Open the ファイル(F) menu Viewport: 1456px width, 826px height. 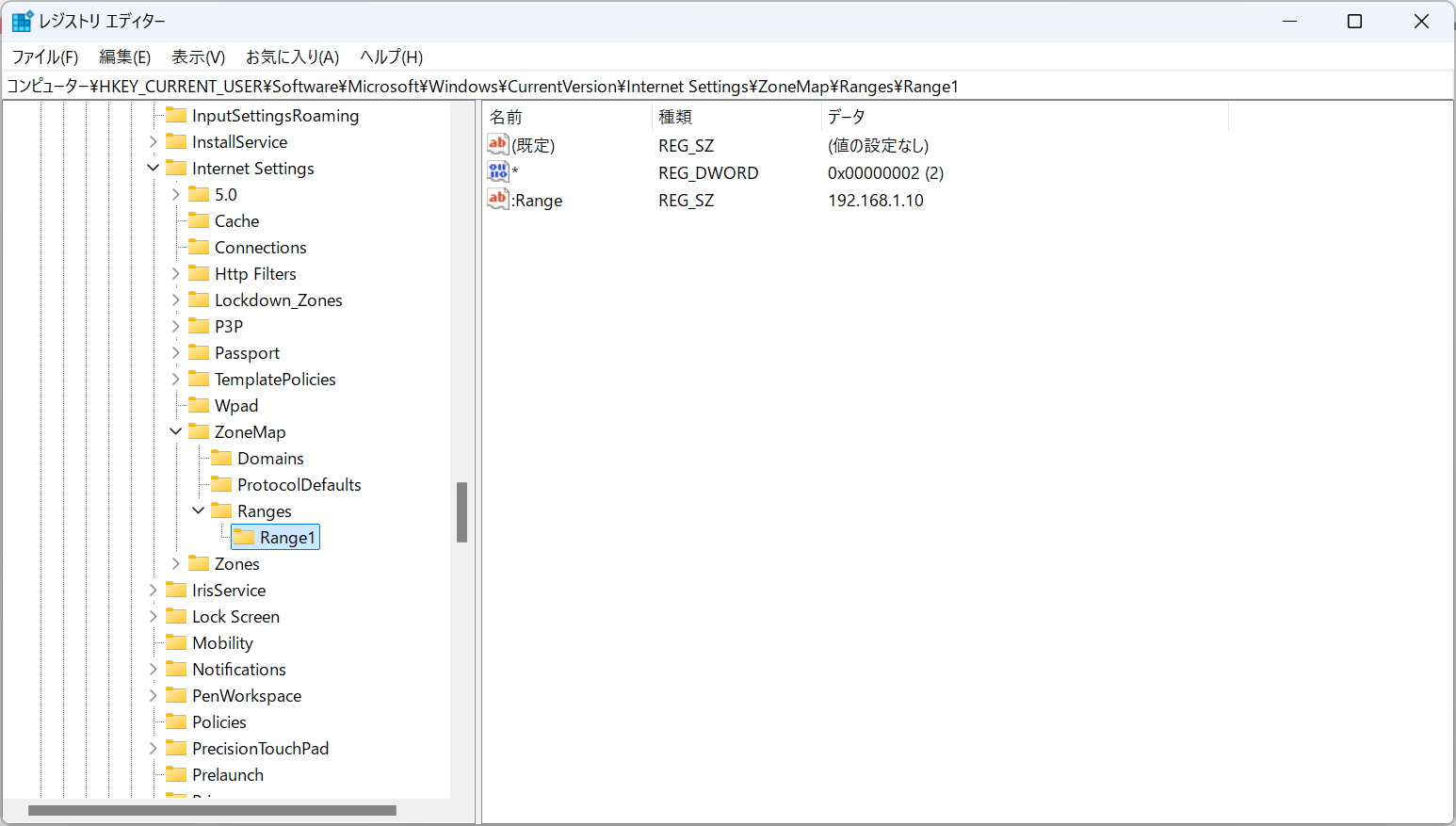point(45,57)
